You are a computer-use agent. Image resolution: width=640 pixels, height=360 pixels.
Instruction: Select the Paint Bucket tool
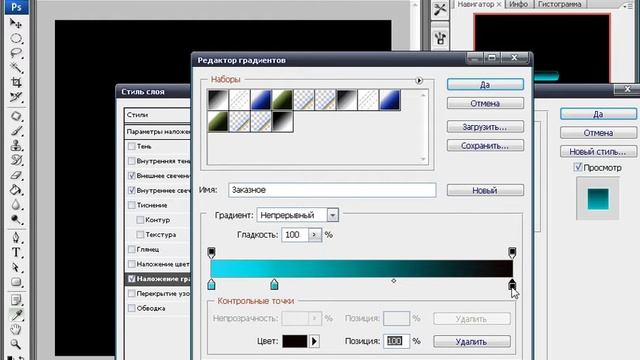click(16, 190)
